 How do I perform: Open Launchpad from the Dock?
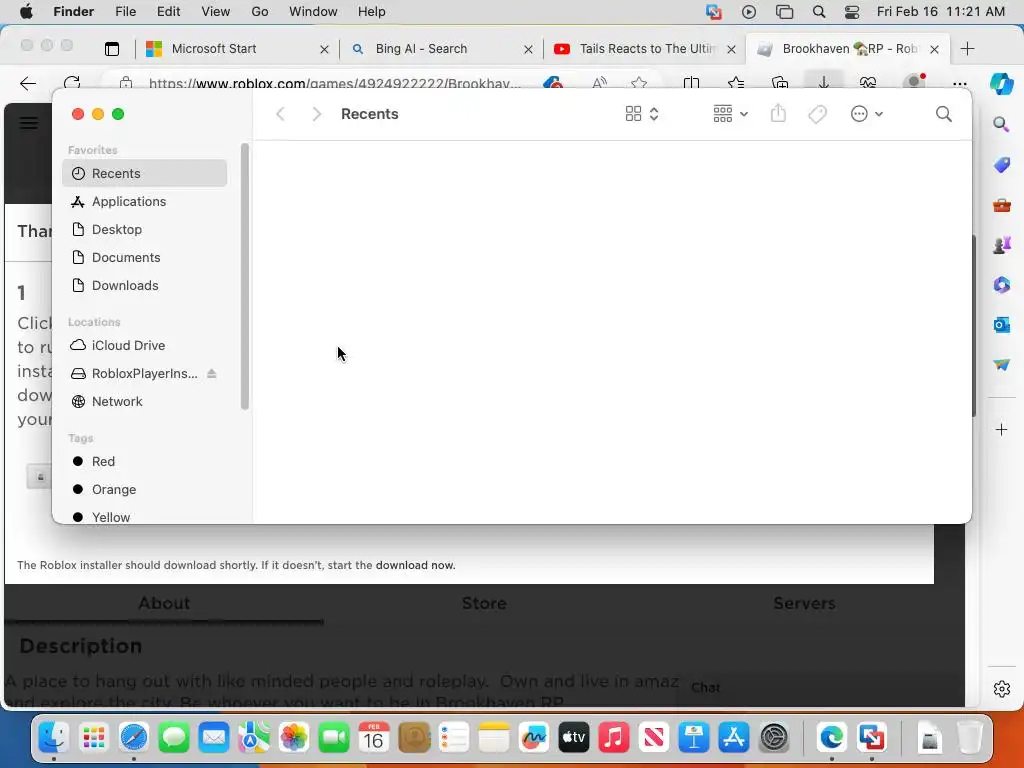coord(93,738)
